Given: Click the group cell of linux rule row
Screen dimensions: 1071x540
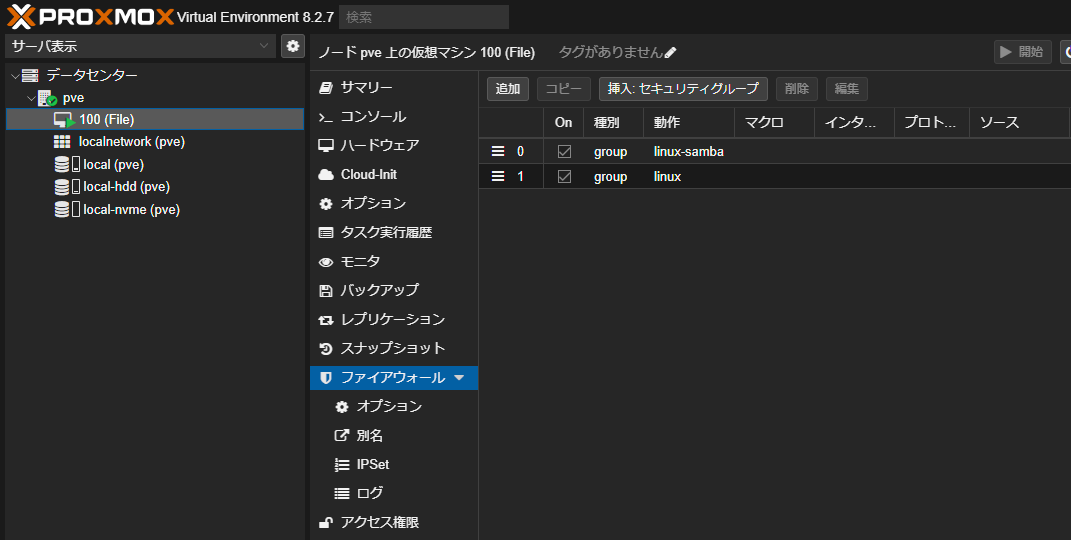Looking at the screenshot, I should (613, 177).
